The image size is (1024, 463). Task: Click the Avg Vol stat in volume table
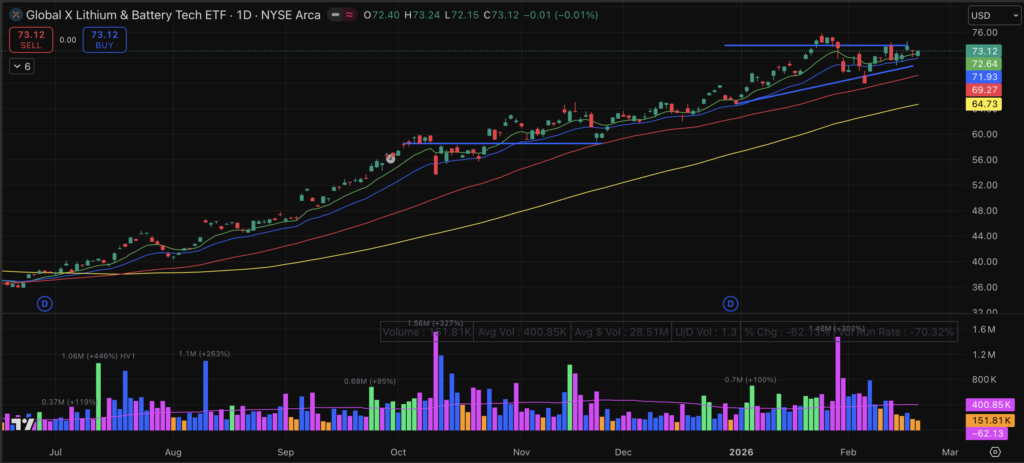tap(518, 332)
